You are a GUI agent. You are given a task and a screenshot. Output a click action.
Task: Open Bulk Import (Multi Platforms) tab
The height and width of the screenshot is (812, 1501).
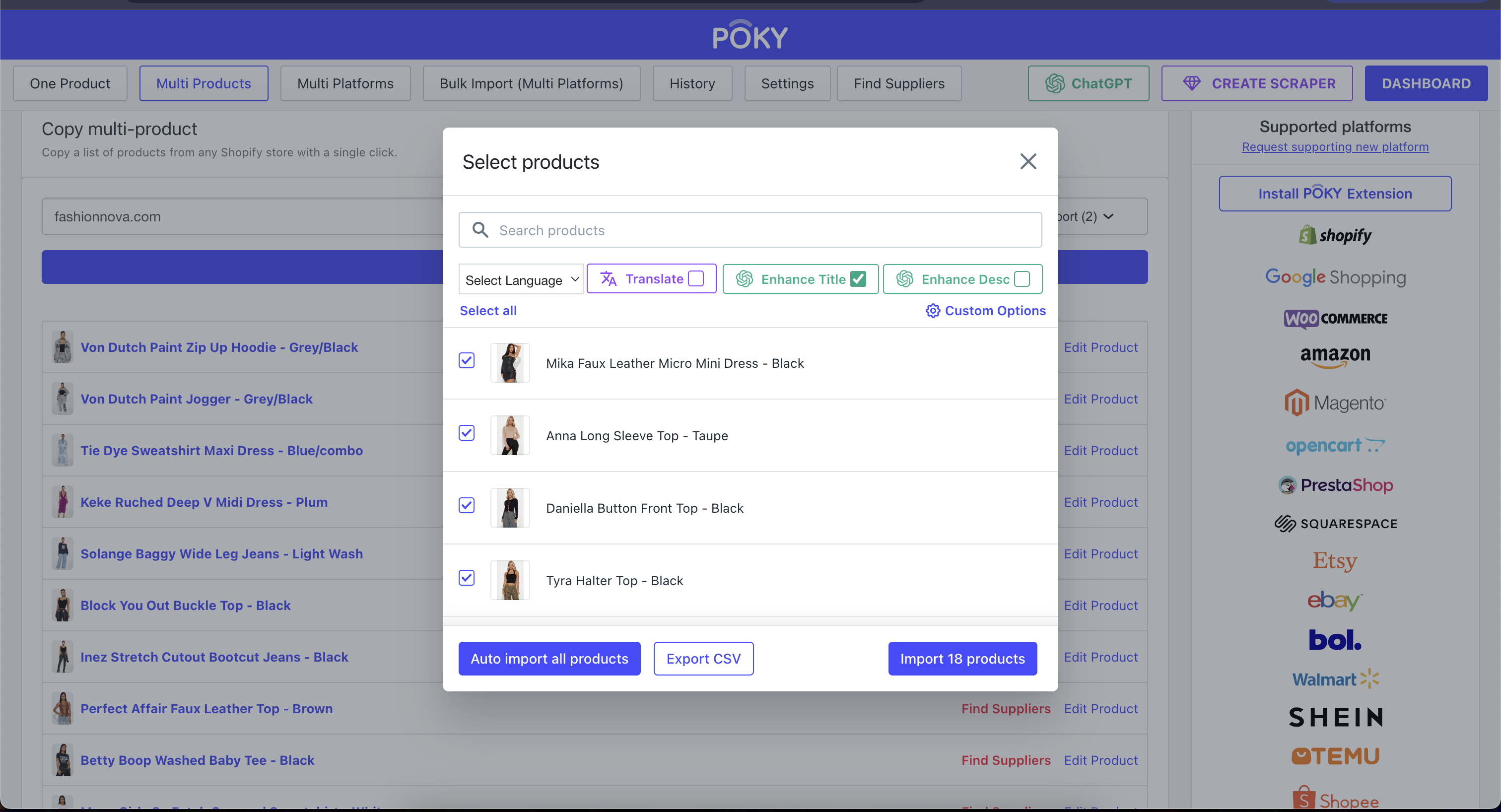click(531, 83)
